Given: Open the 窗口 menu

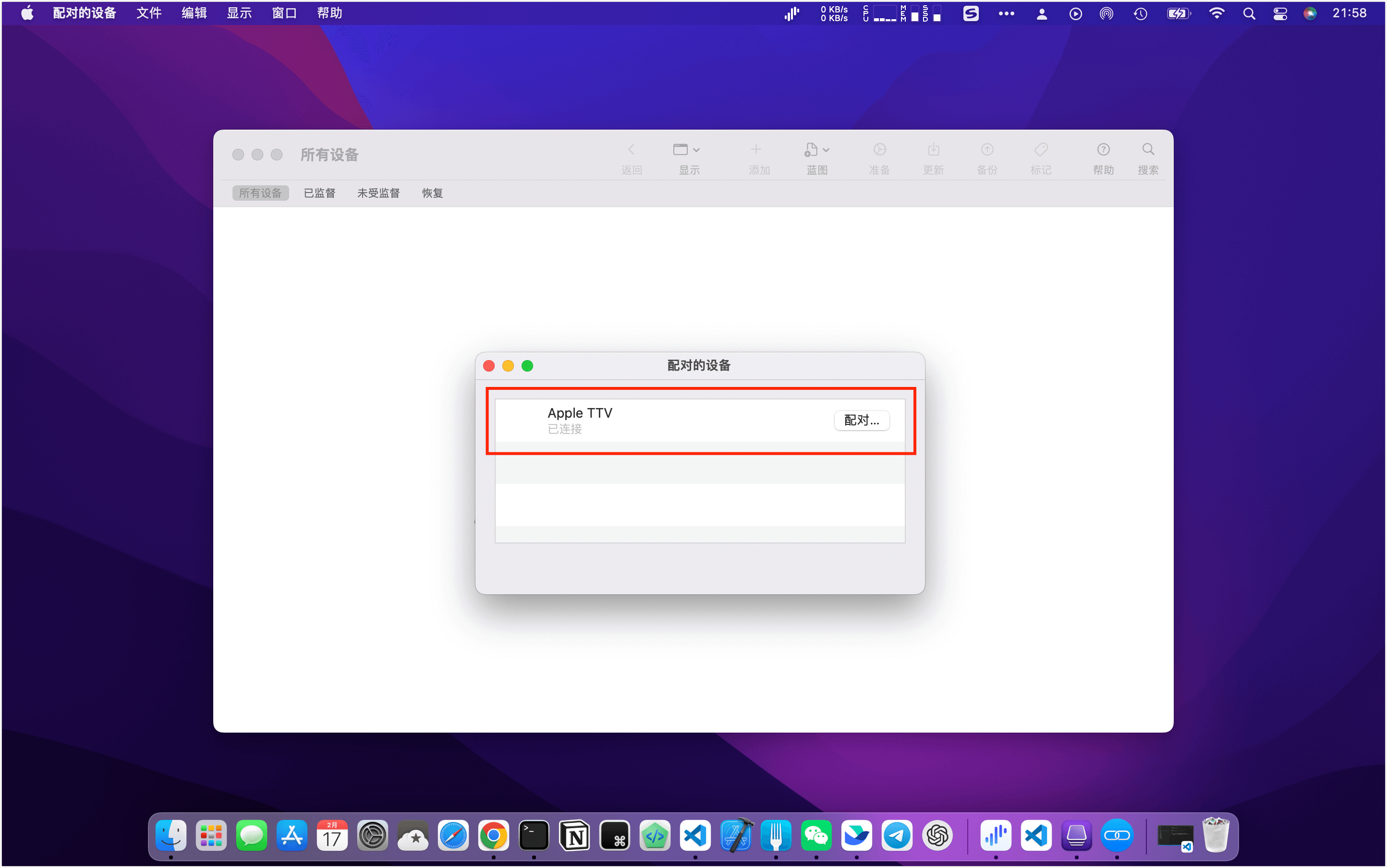Looking at the screenshot, I should [284, 13].
